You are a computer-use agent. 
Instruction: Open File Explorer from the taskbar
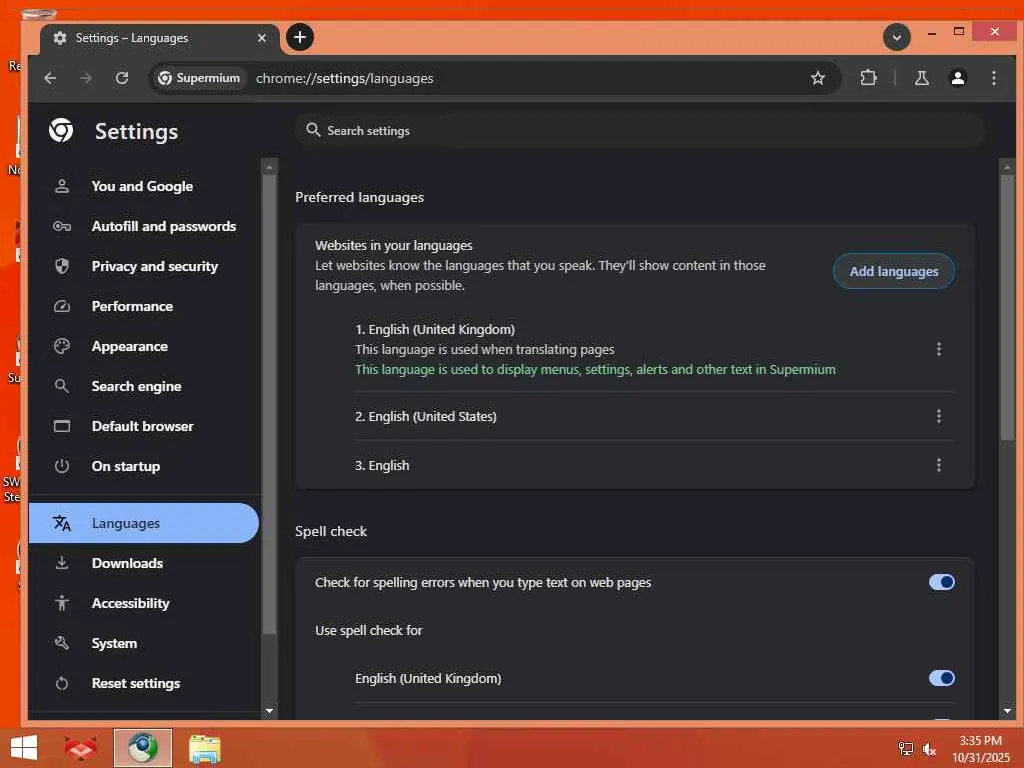coord(204,748)
